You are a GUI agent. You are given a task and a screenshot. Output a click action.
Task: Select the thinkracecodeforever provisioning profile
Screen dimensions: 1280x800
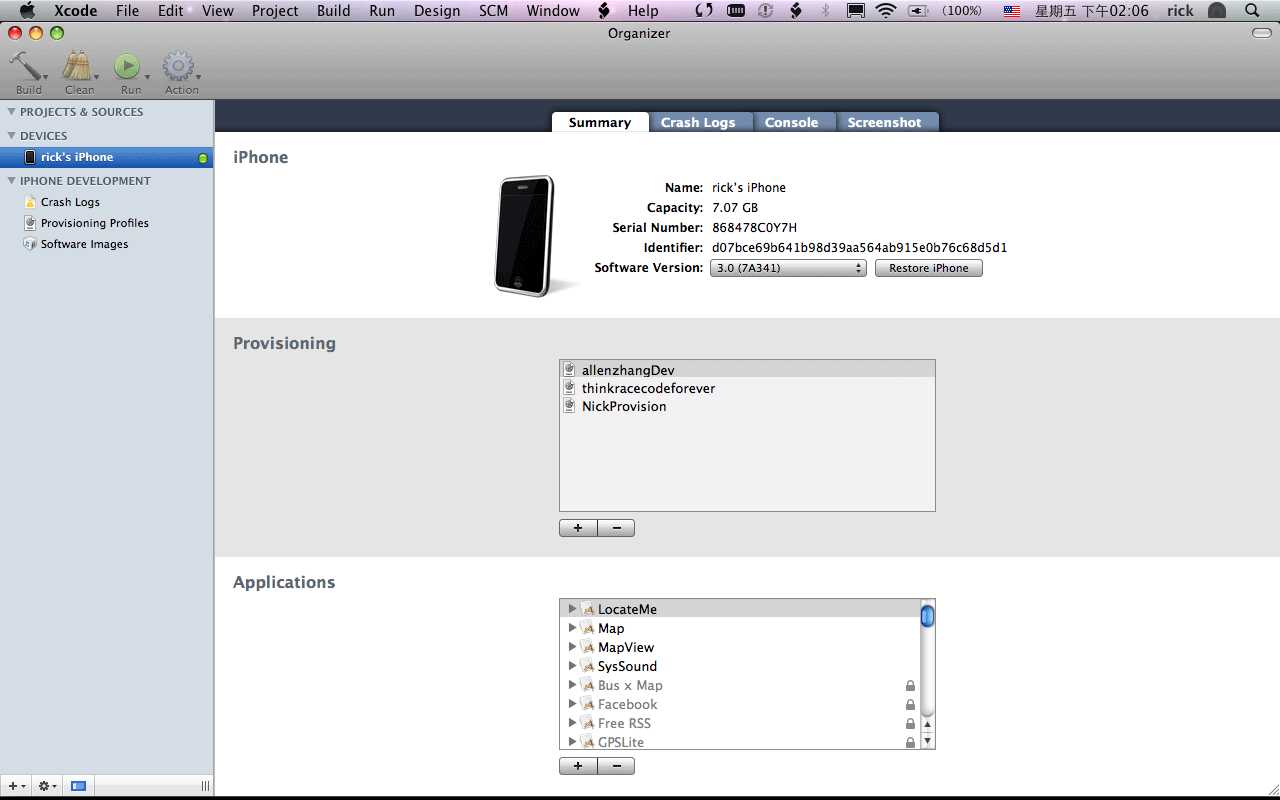click(x=747, y=388)
